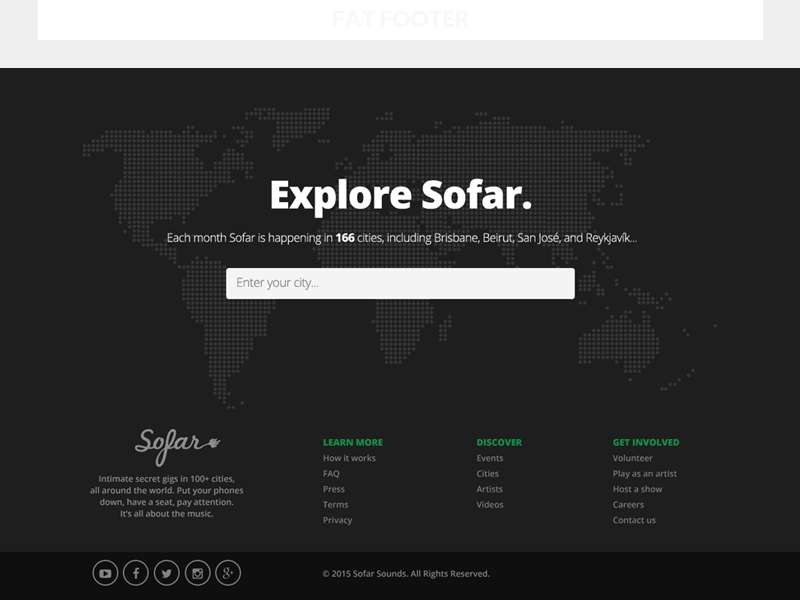Viewport: 800px width, 600px height.
Task: Open the Videos section
Action: [x=490, y=504]
